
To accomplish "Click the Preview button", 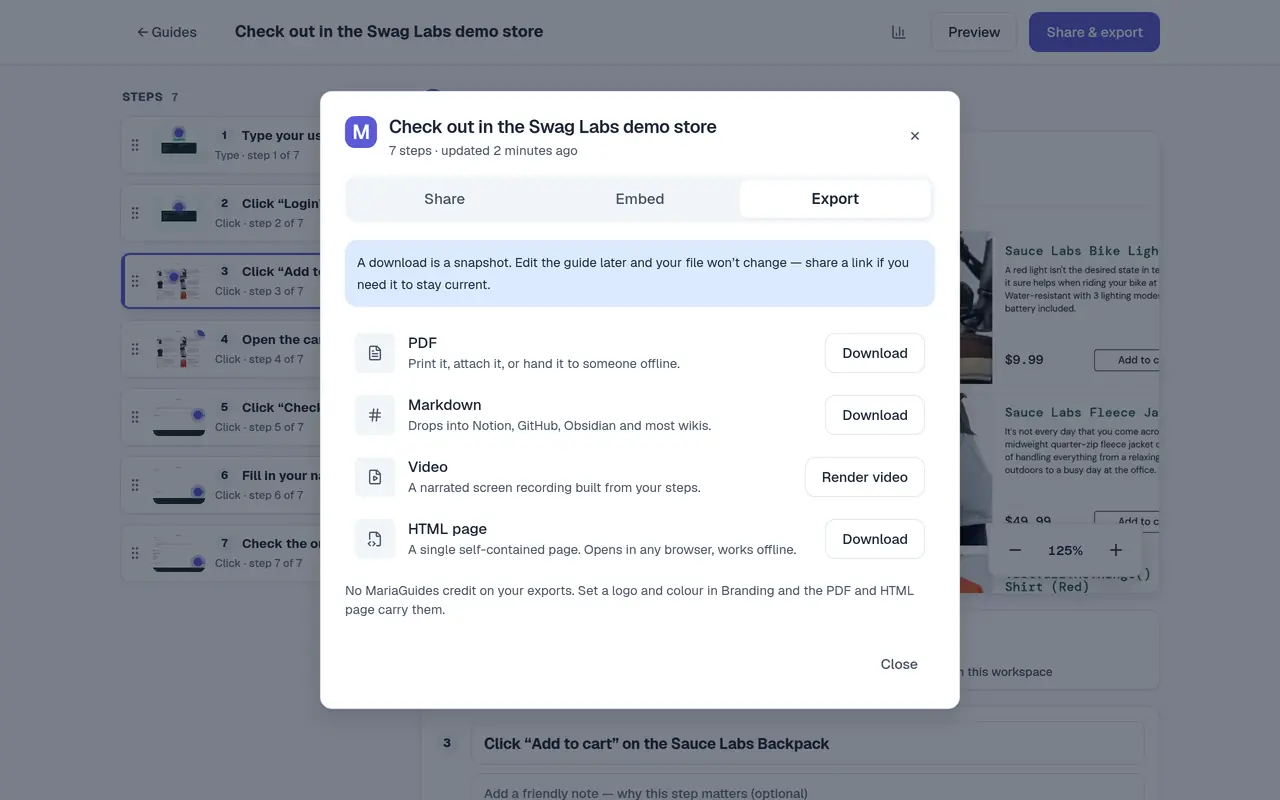I will (974, 32).
